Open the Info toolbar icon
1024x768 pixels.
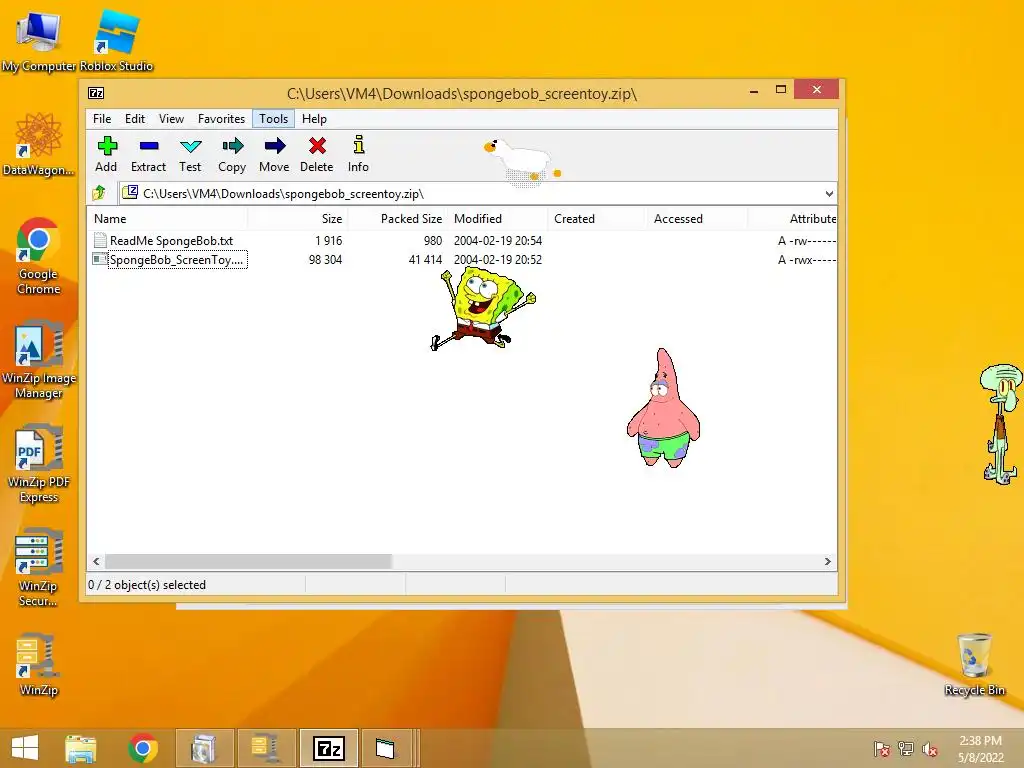358,155
